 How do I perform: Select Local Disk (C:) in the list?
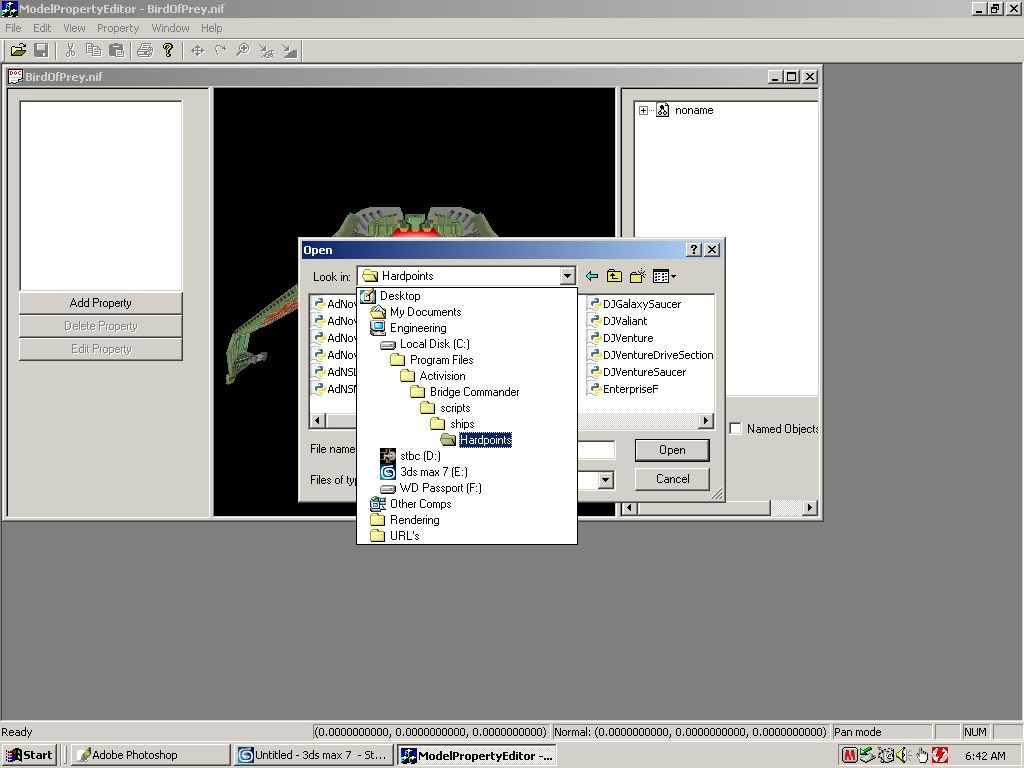point(434,344)
